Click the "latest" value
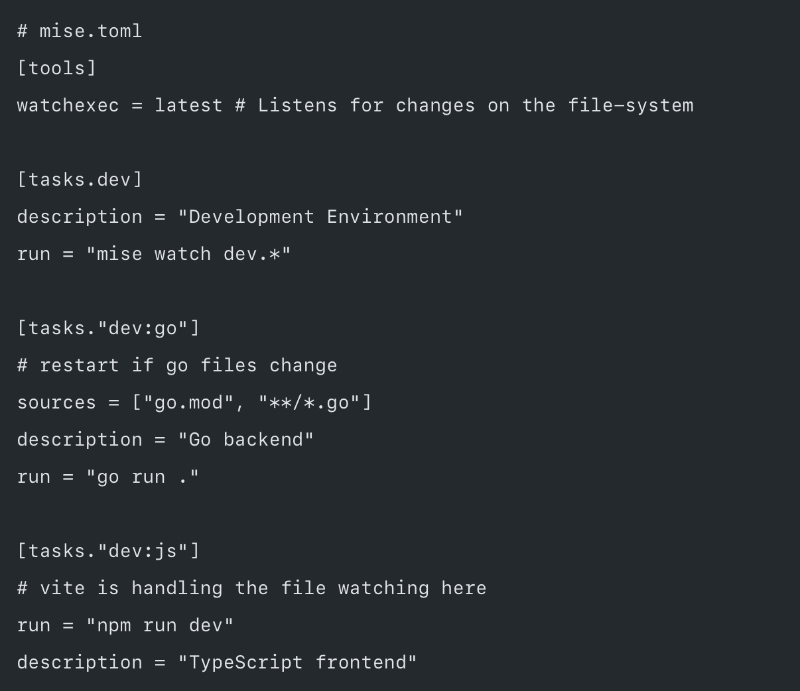 (188, 105)
